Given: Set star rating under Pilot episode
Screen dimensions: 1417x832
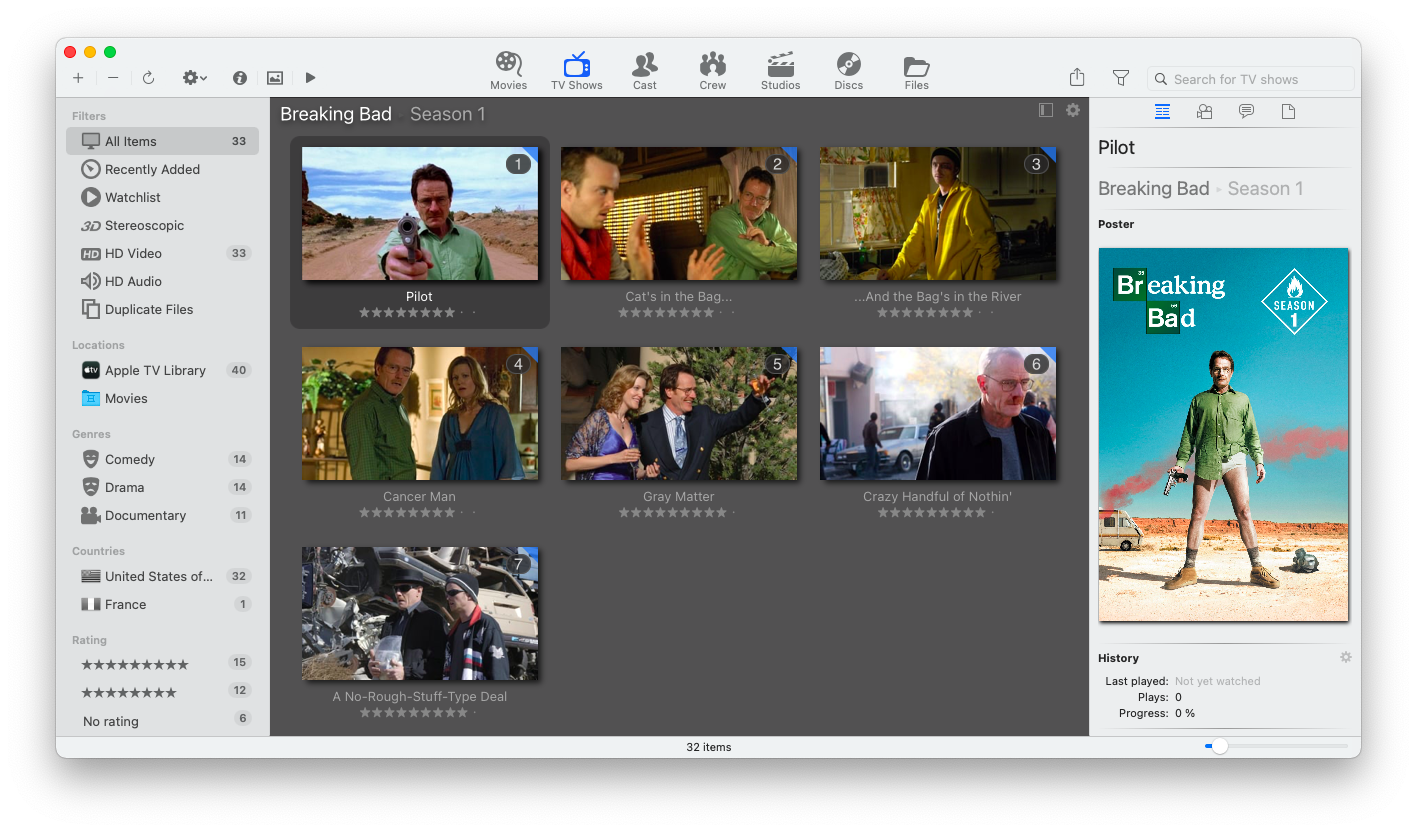Looking at the screenshot, I should click(x=419, y=313).
